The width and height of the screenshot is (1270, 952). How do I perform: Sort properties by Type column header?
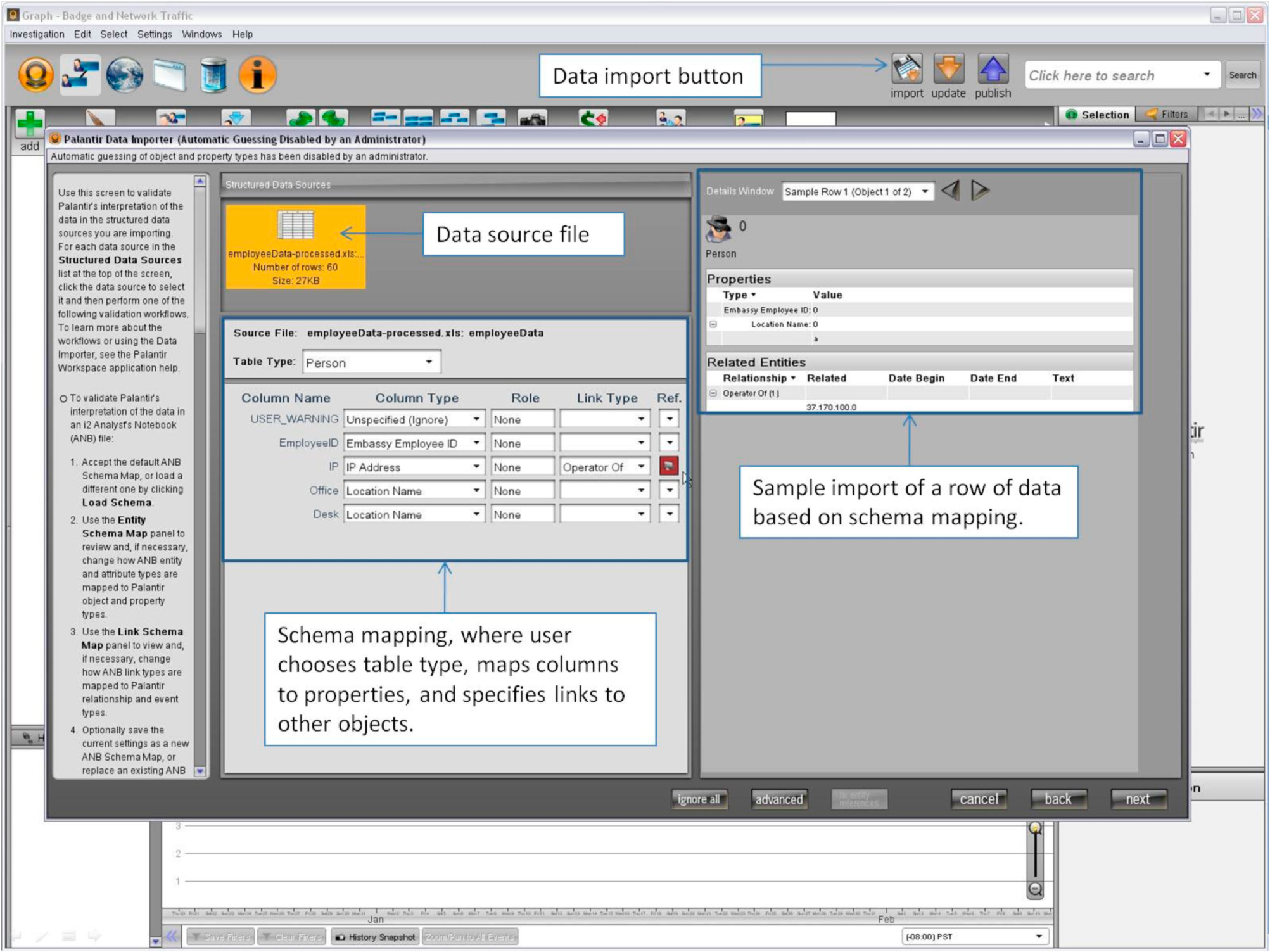click(739, 295)
